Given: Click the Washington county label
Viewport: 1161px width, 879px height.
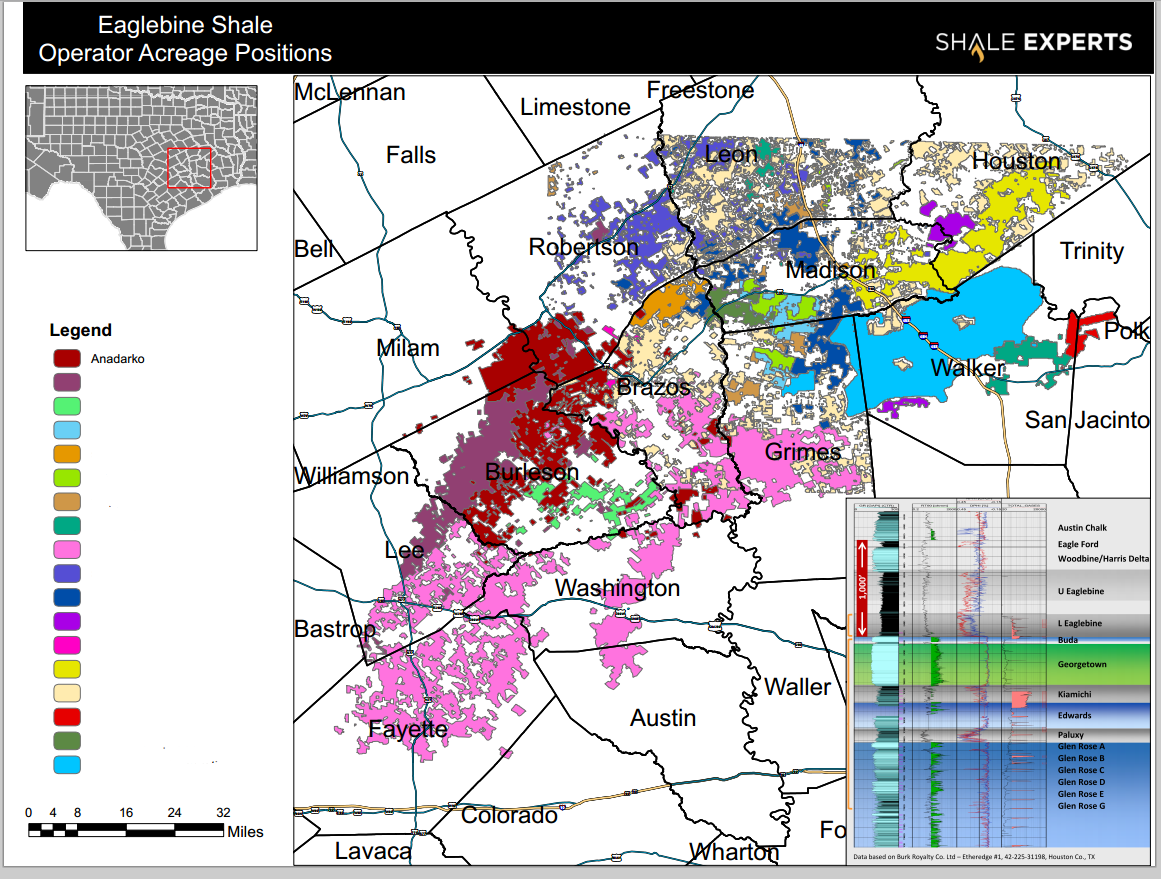Looking at the screenshot, I should 618,588.
